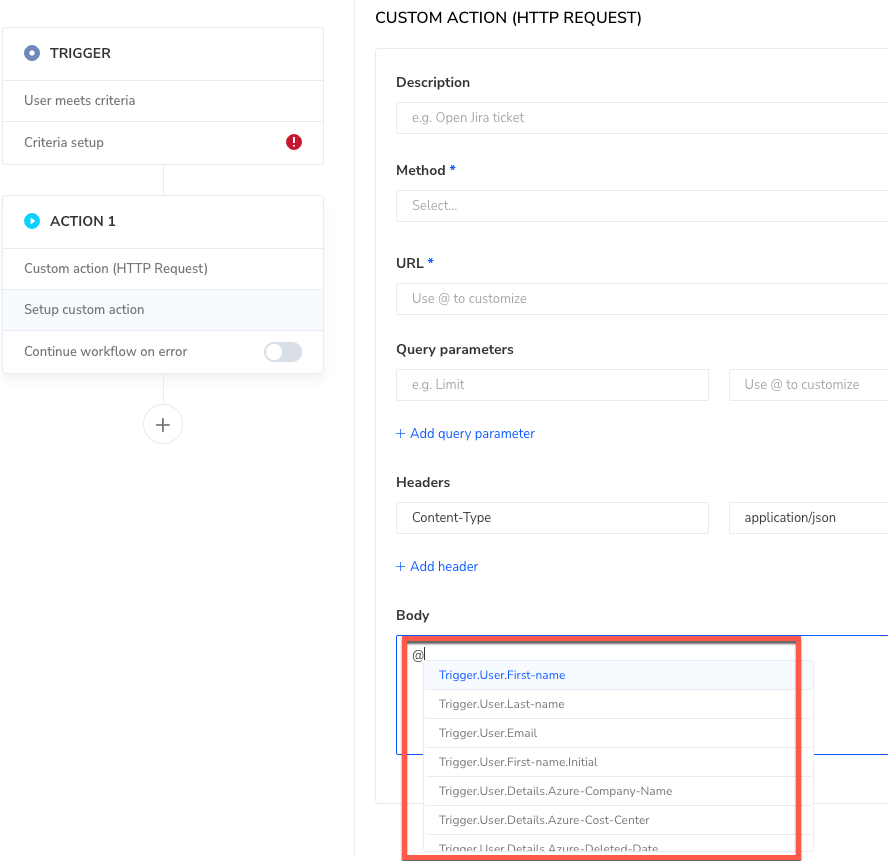Pick Trigger.User.Details.Azure-Deleted-Date suggestion
The height and width of the screenshot is (861, 888).
618,844
